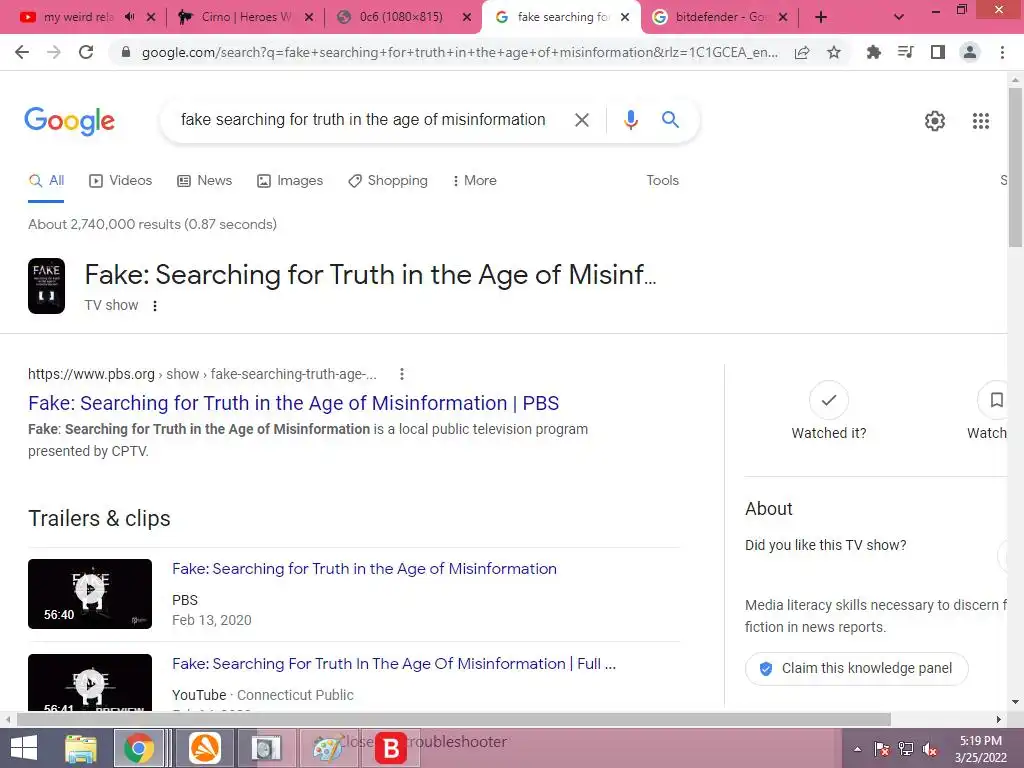Screen dimensions: 1024x768
Task: Click inside the Google search field
Action: [x=363, y=120]
